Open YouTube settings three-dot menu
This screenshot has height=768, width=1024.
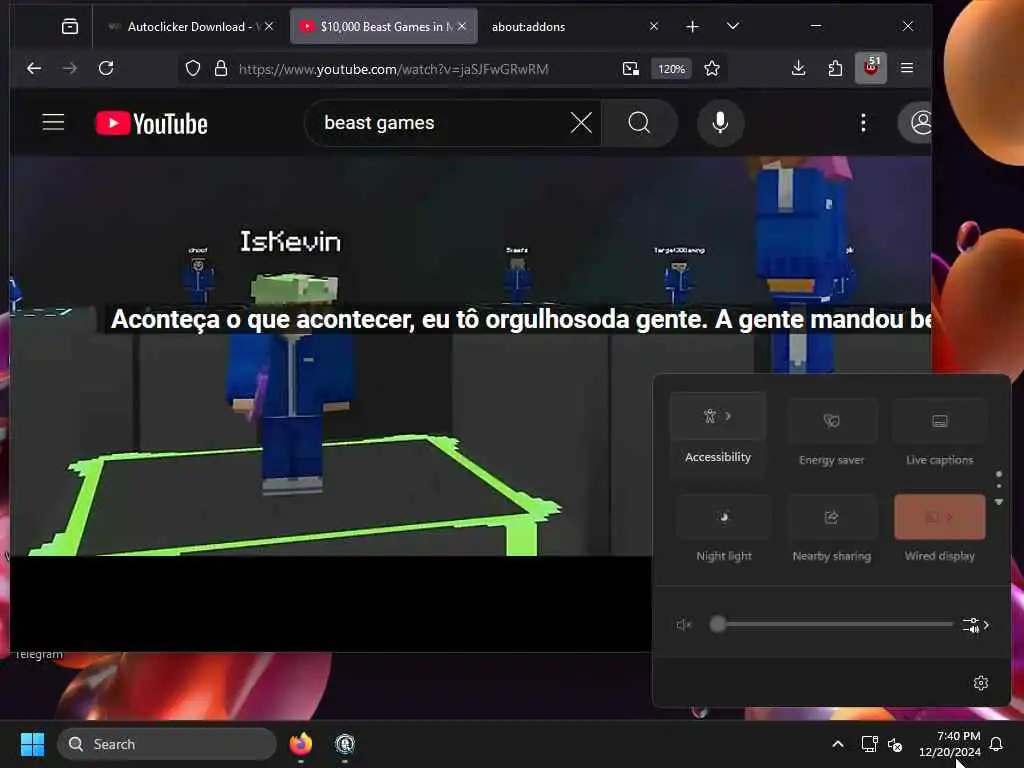863,123
